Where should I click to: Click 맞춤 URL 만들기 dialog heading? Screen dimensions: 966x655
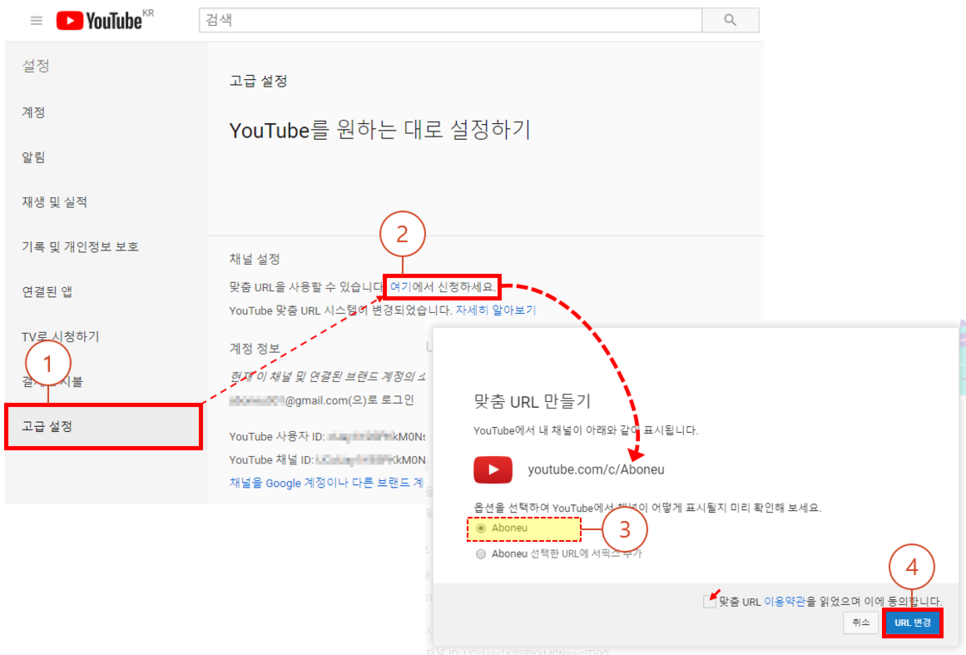532,402
